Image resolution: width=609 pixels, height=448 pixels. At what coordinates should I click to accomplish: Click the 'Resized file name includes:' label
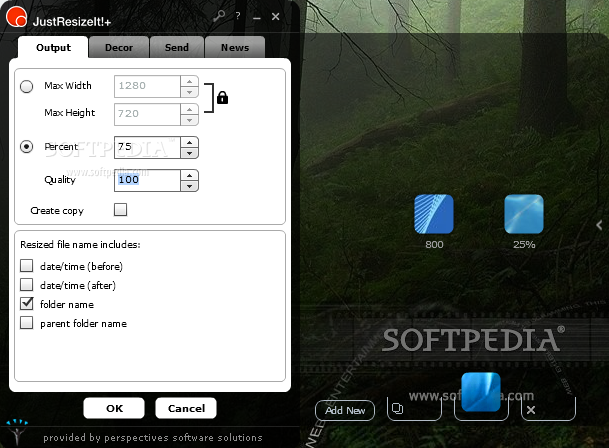(x=80, y=244)
